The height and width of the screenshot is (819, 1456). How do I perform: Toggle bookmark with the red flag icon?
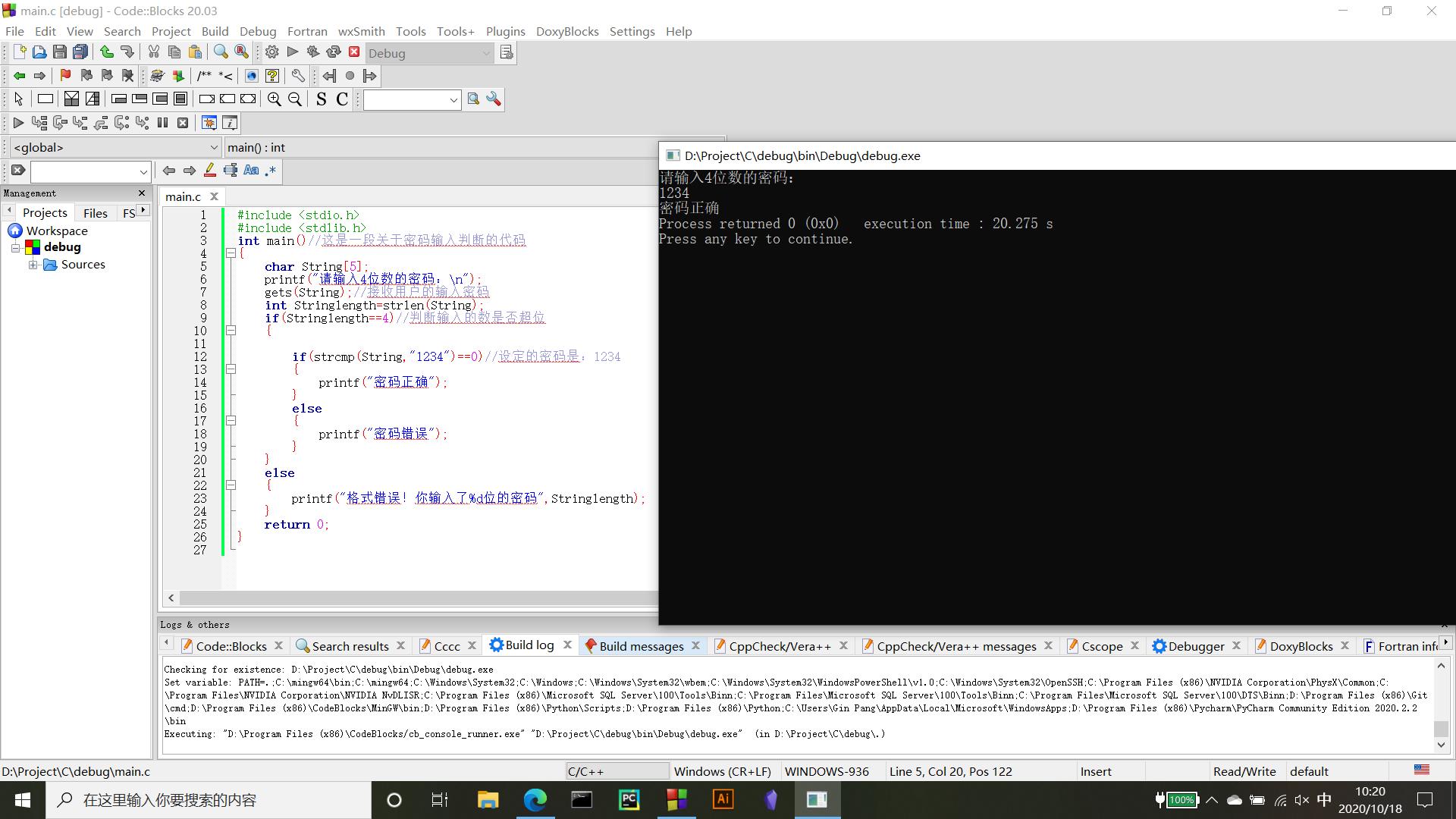(65, 76)
